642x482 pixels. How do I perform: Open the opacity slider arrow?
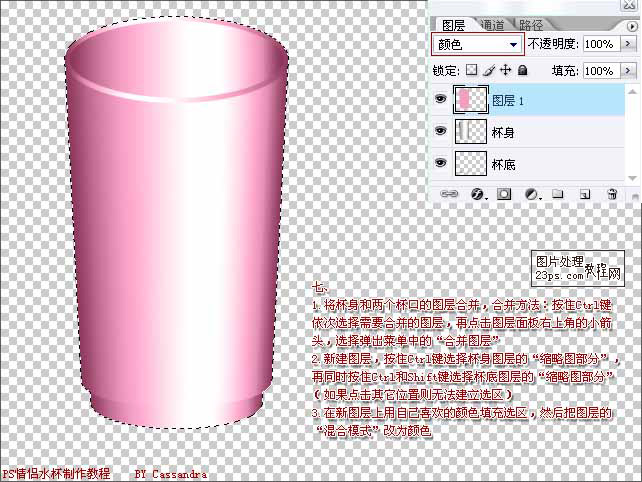click(628, 43)
